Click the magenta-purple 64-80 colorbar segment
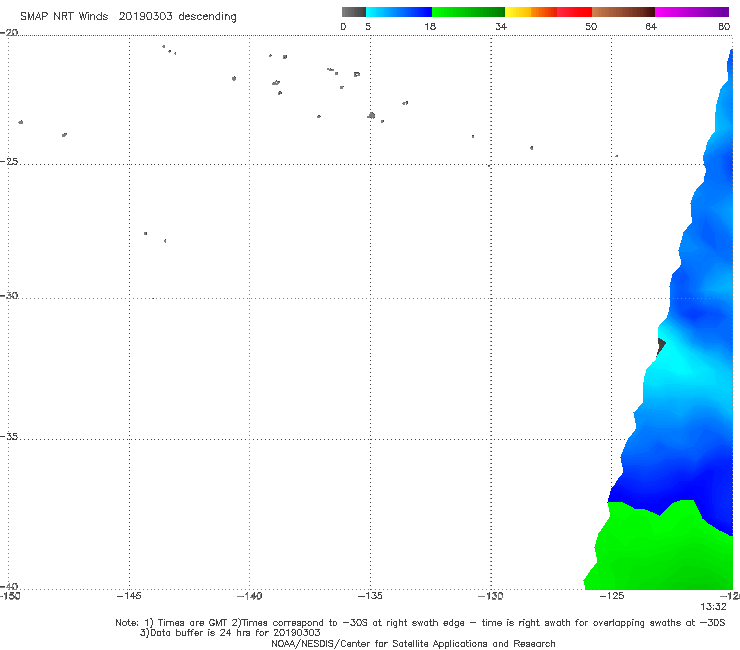 coord(692,12)
